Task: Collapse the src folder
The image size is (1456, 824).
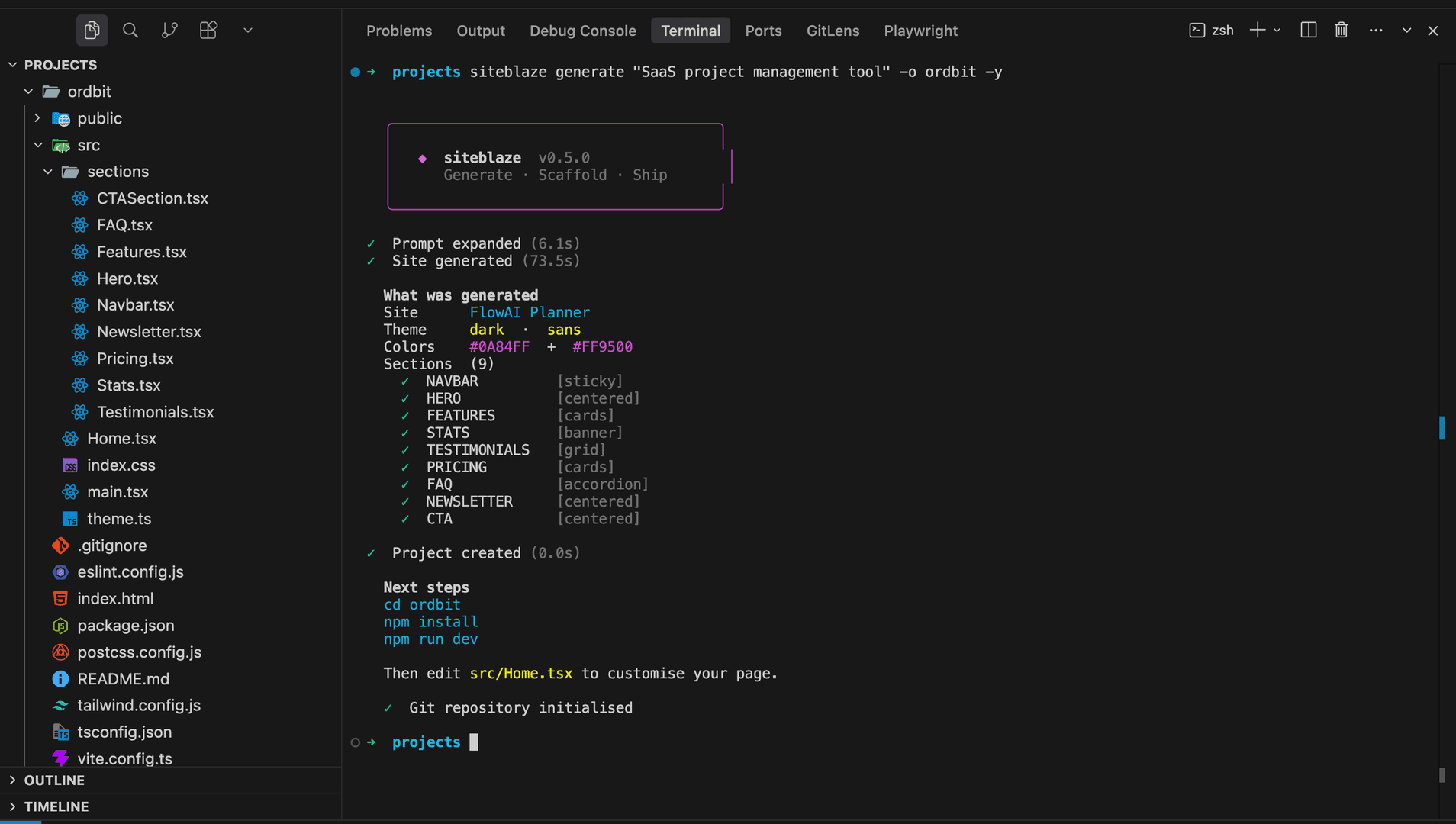Action: (x=38, y=145)
